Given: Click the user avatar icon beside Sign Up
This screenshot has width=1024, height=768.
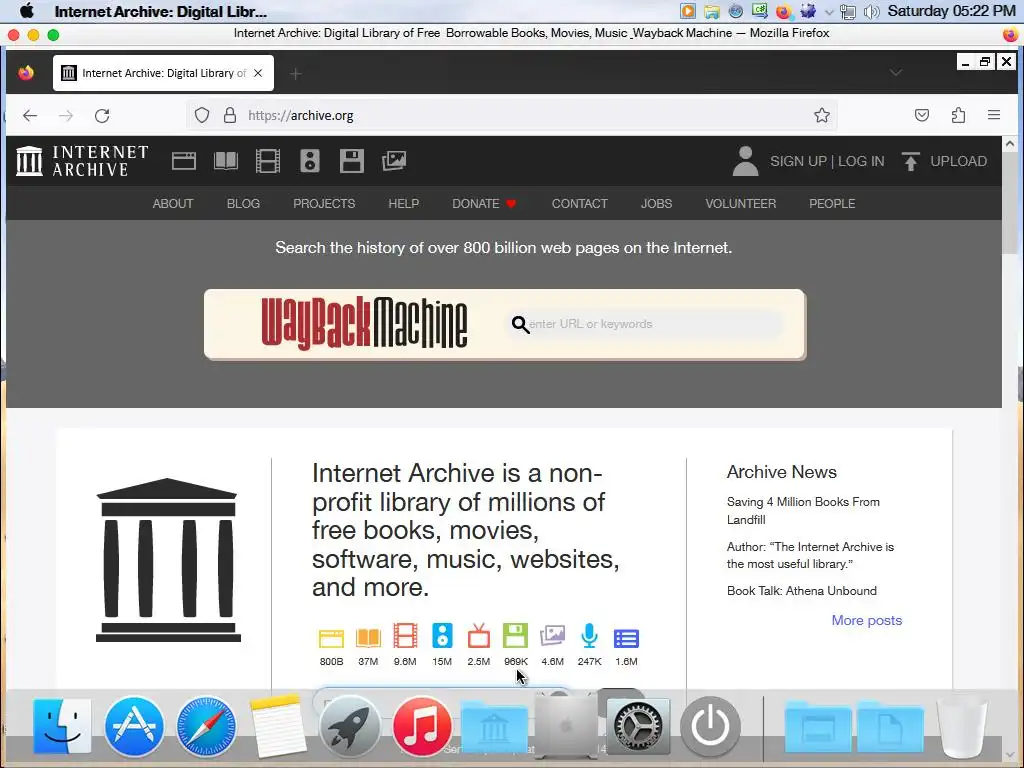Looking at the screenshot, I should click(x=745, y=161).
